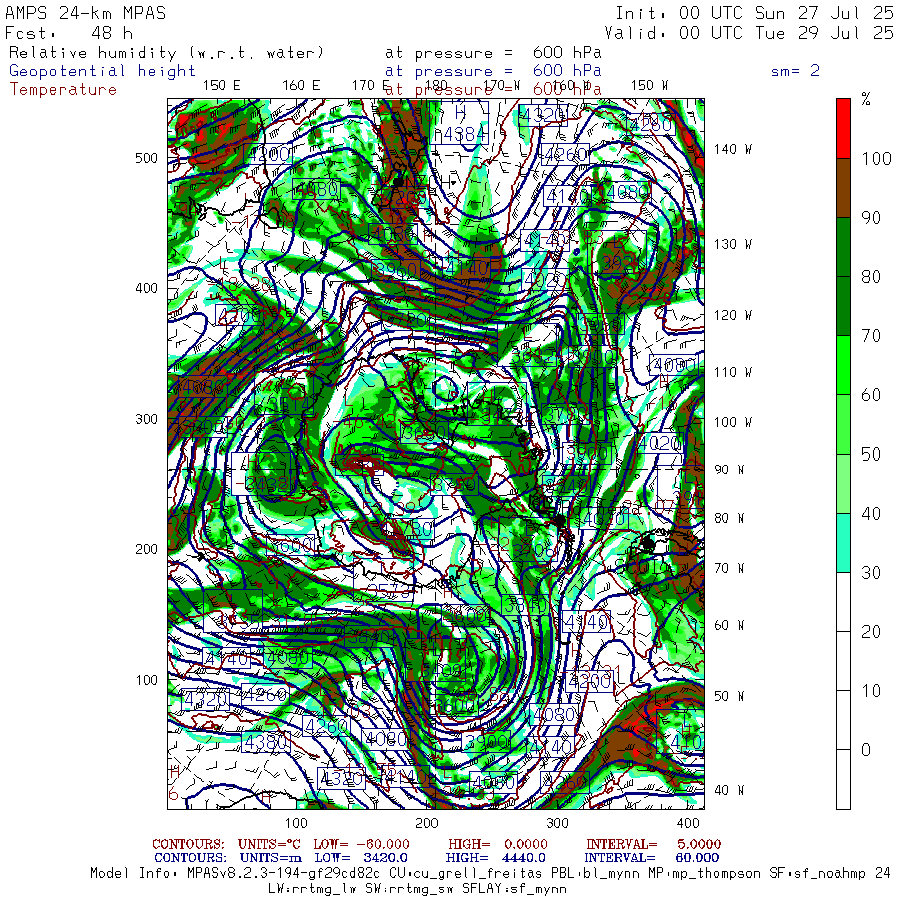This screenshot has height=900, width=900.
Task: Click the light green 40–50% colorbar segment
Action: click(843, 484)
